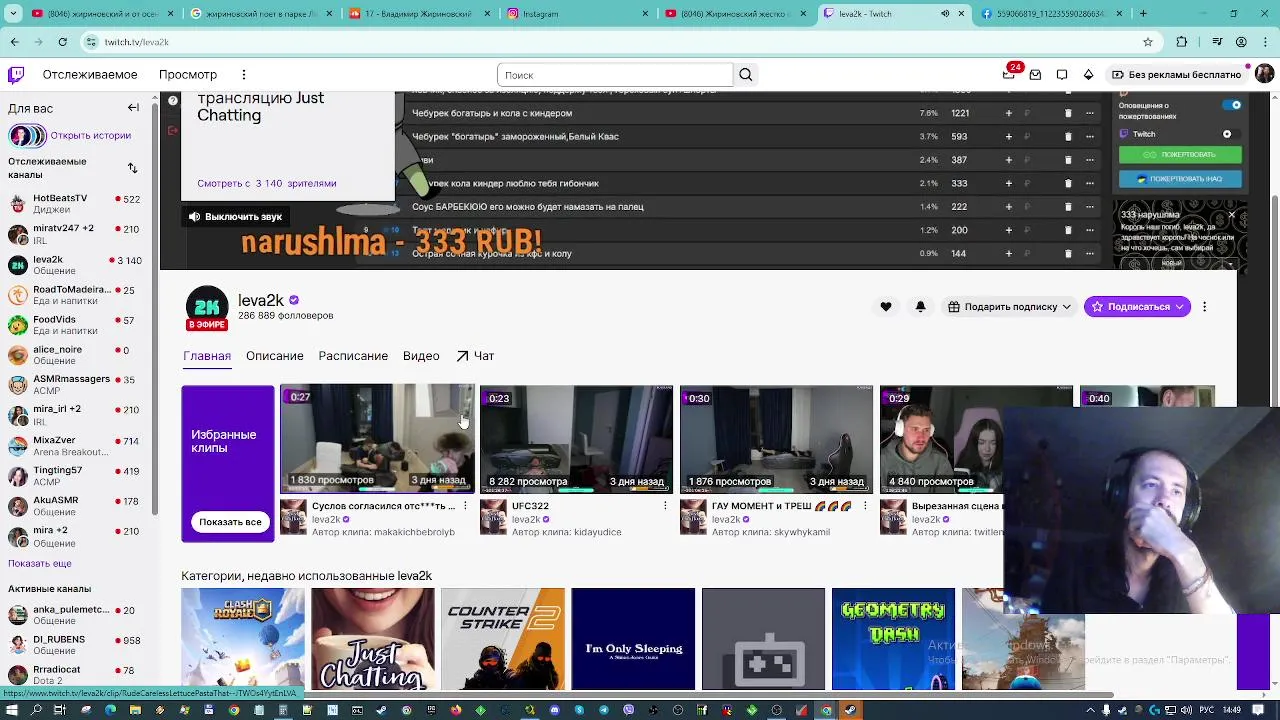Click Без рекламы бесплатно button
1280x720 pixels.
coord(1176,75)
